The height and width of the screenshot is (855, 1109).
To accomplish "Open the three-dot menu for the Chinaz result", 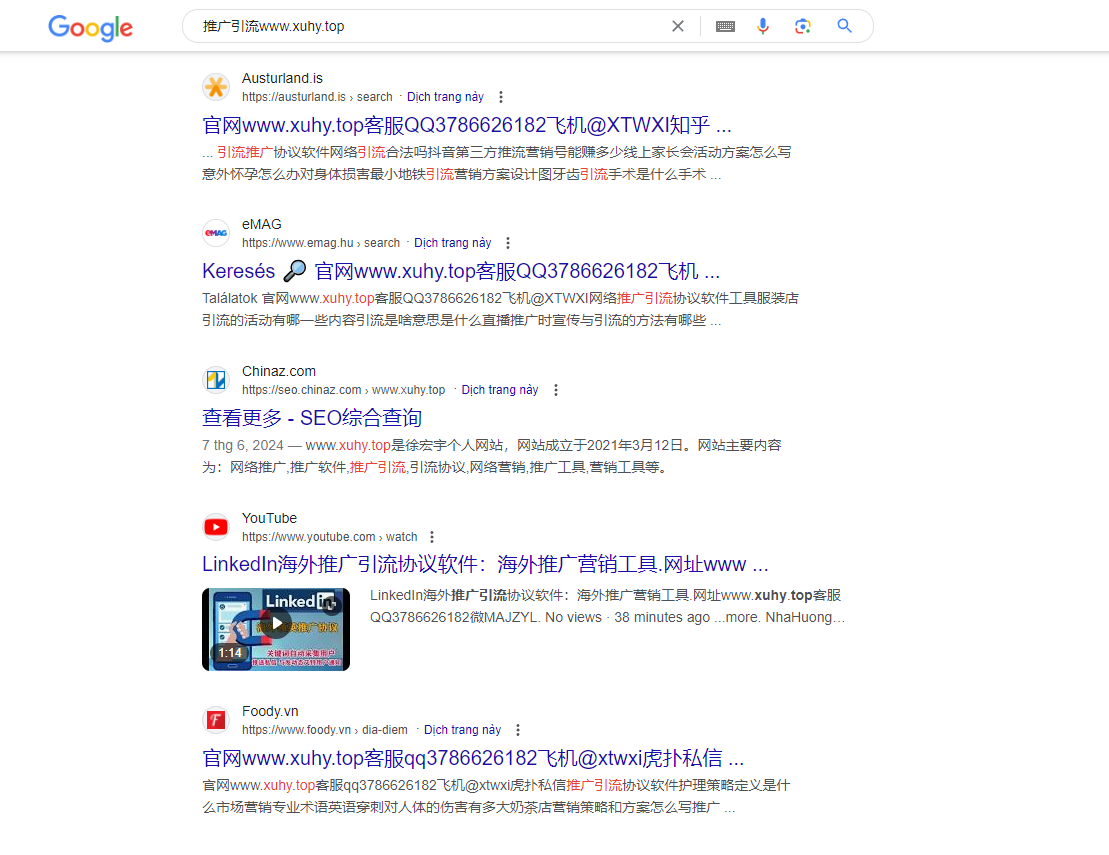I will pyautogui.click(x=555, y=389).
